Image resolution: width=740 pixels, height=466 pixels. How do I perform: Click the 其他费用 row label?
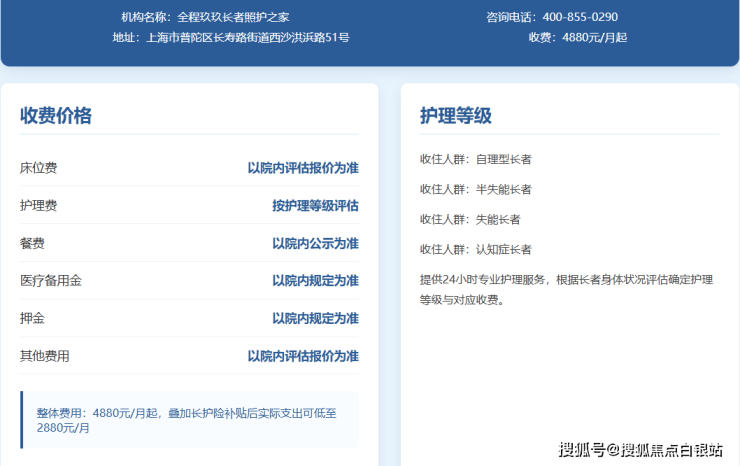(x=45, y=356)
